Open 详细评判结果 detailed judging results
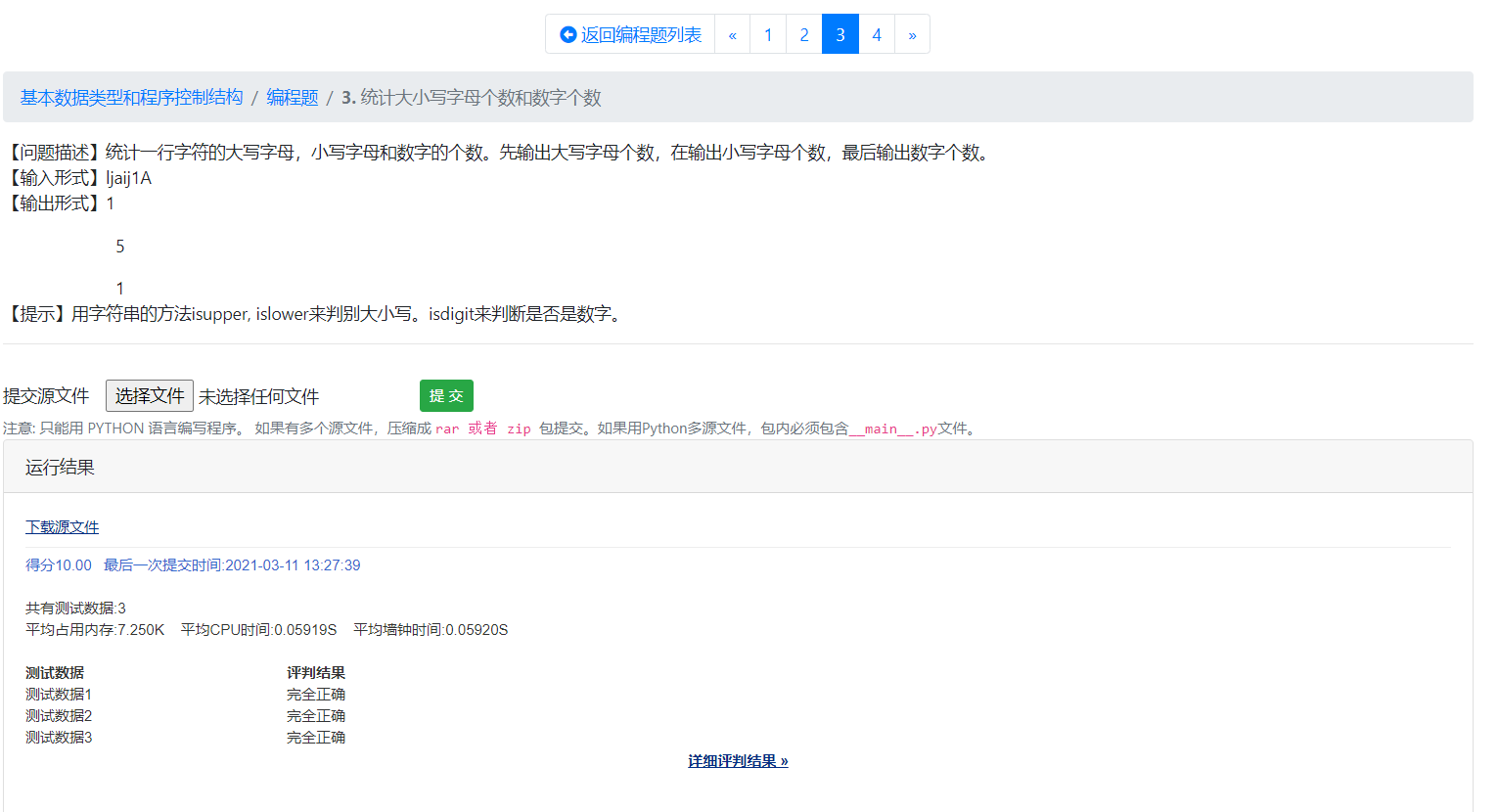 tap(736, 760)
